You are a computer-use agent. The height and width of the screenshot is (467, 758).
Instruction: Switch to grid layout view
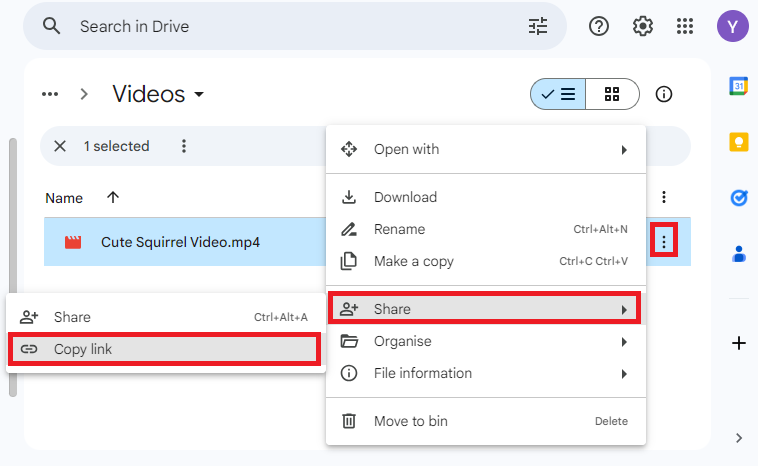(x=612, y=94)
